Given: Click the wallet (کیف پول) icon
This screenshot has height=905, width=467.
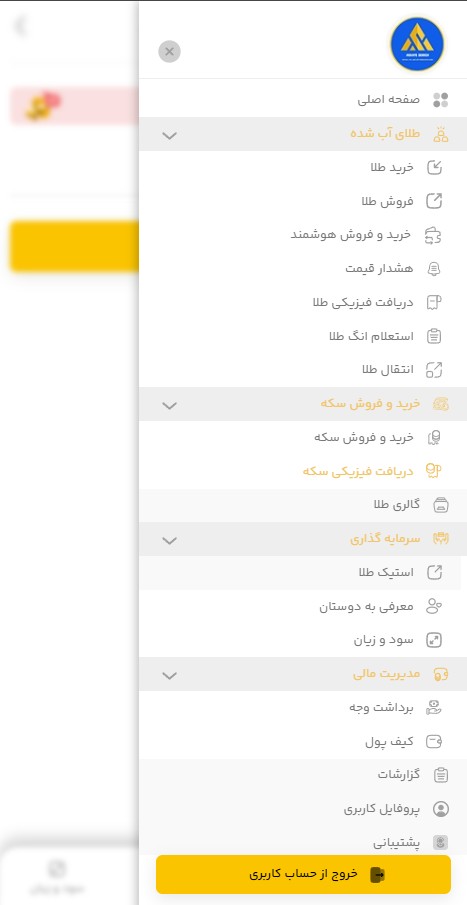Looking at the screenshot, I should pos(434,742).
